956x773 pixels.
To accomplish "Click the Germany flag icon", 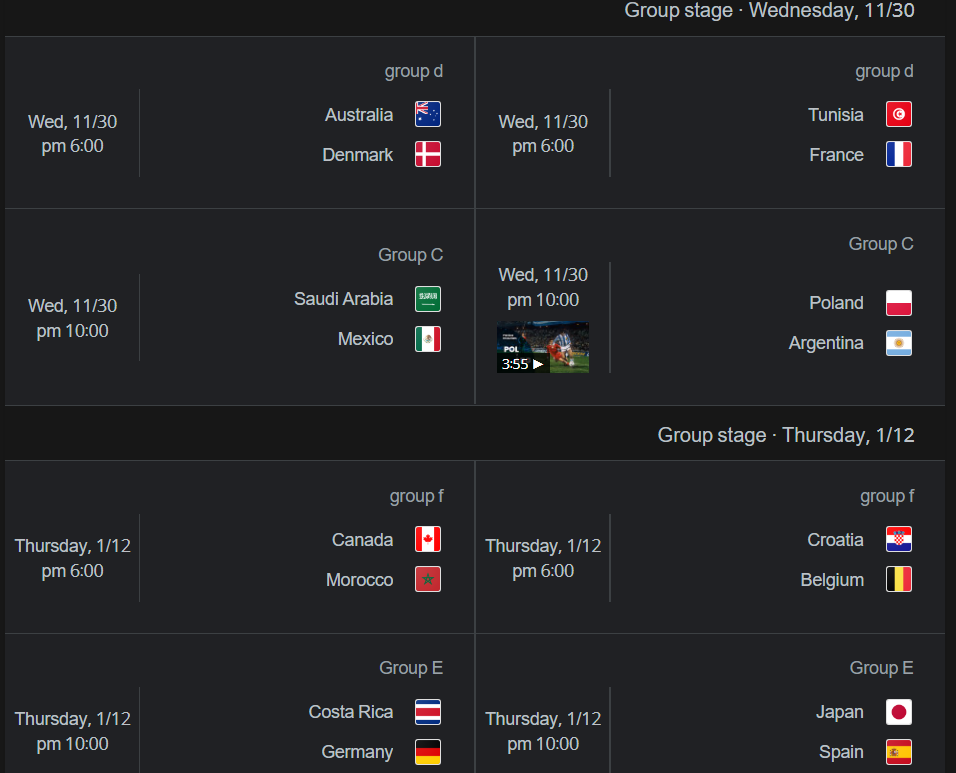I will click(427, 752).
